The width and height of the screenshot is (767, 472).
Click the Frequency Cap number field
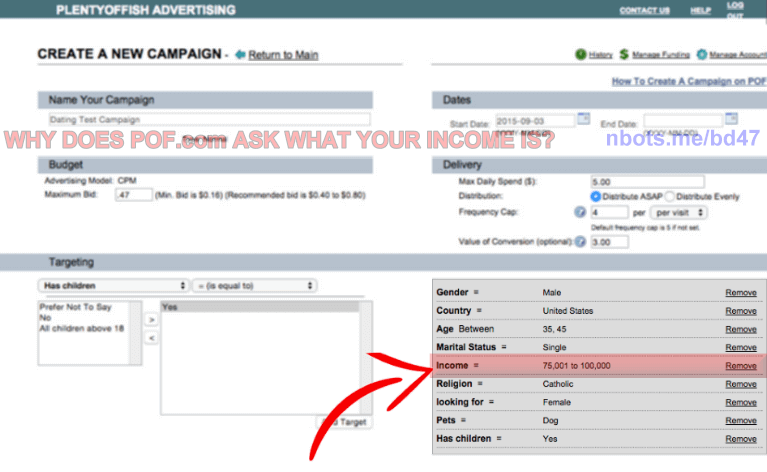(609, 212)
